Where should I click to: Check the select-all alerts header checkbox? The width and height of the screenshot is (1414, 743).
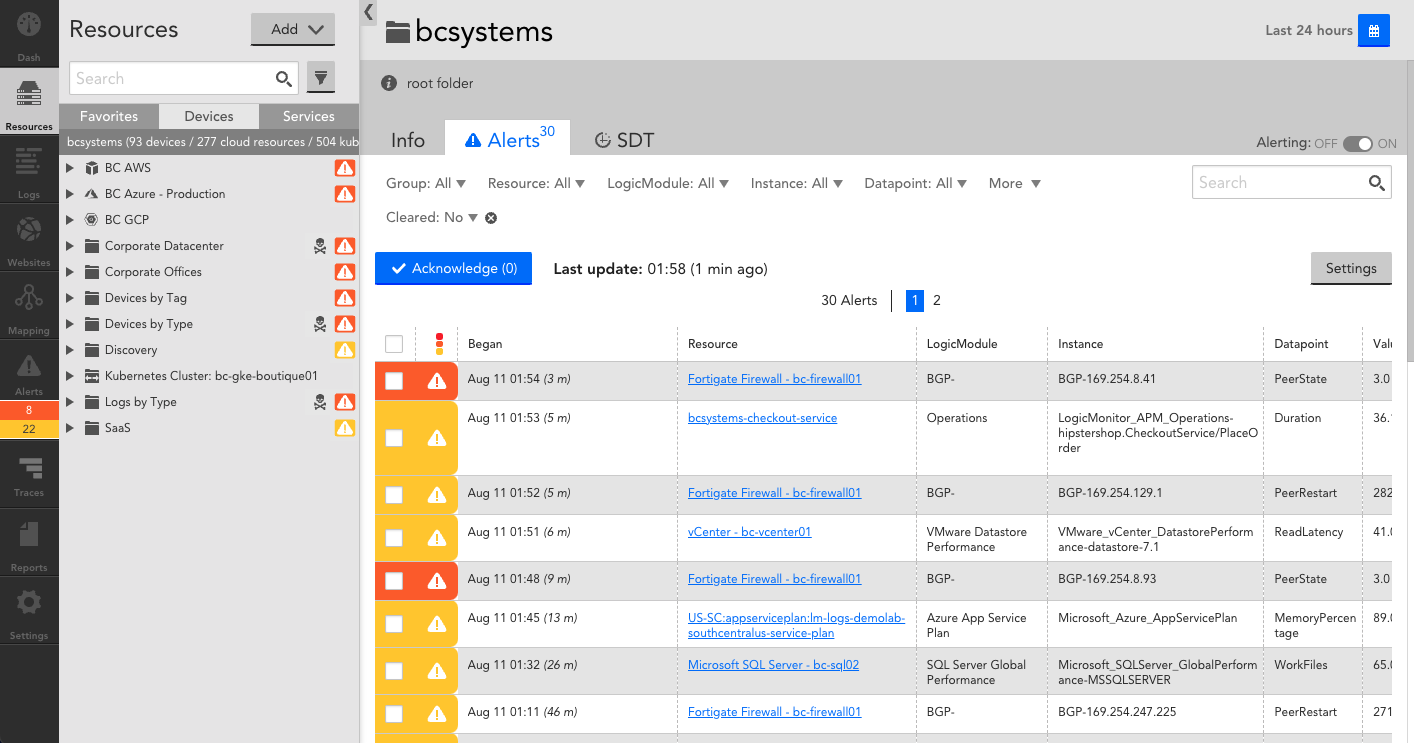click(394, 344)
